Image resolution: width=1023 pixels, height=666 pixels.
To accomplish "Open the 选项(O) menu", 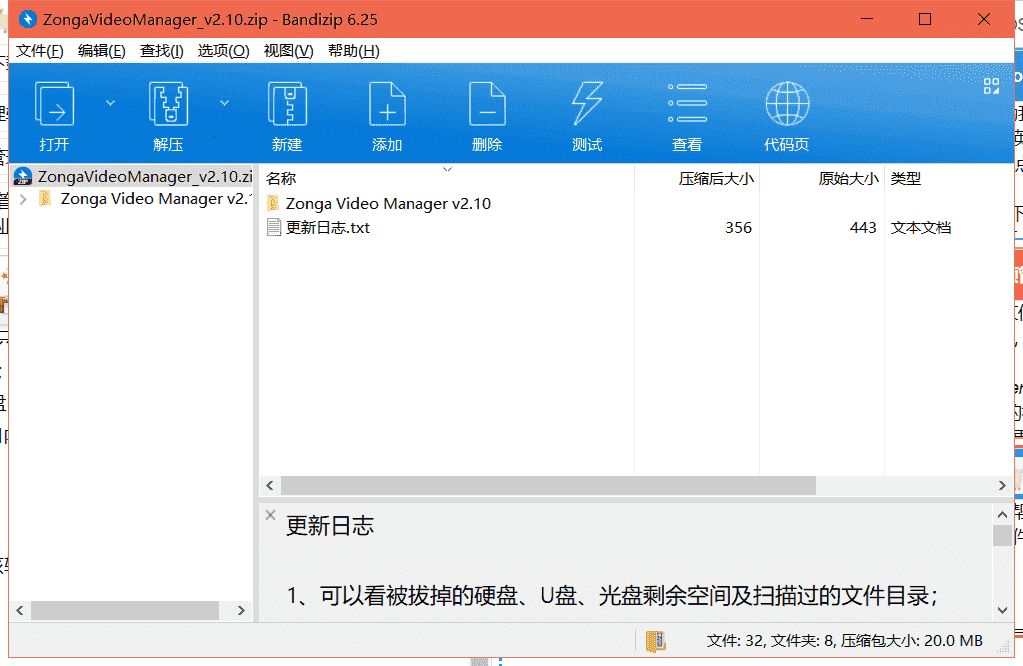I will [223, 51].
